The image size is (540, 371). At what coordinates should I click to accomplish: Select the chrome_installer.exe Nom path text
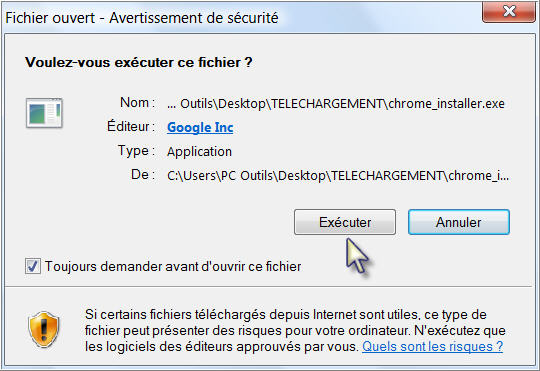pos(336,103)
